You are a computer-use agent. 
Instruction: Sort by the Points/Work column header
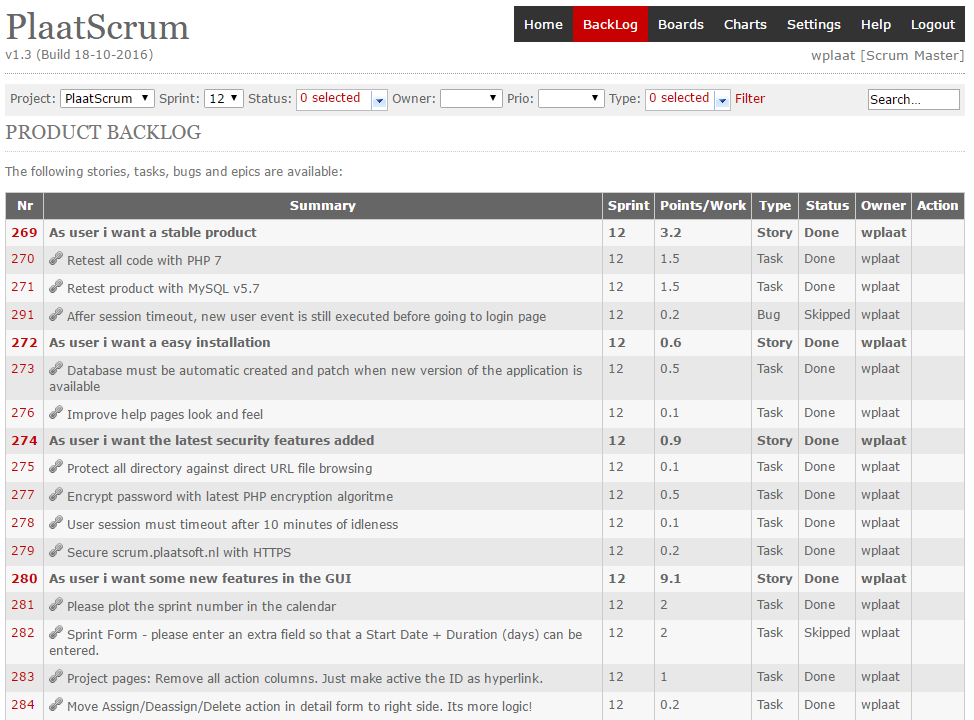(x=703, y=206)
